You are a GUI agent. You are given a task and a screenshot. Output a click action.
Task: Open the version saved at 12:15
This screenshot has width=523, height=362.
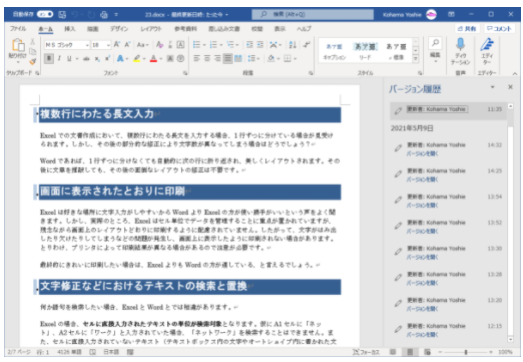422,334
